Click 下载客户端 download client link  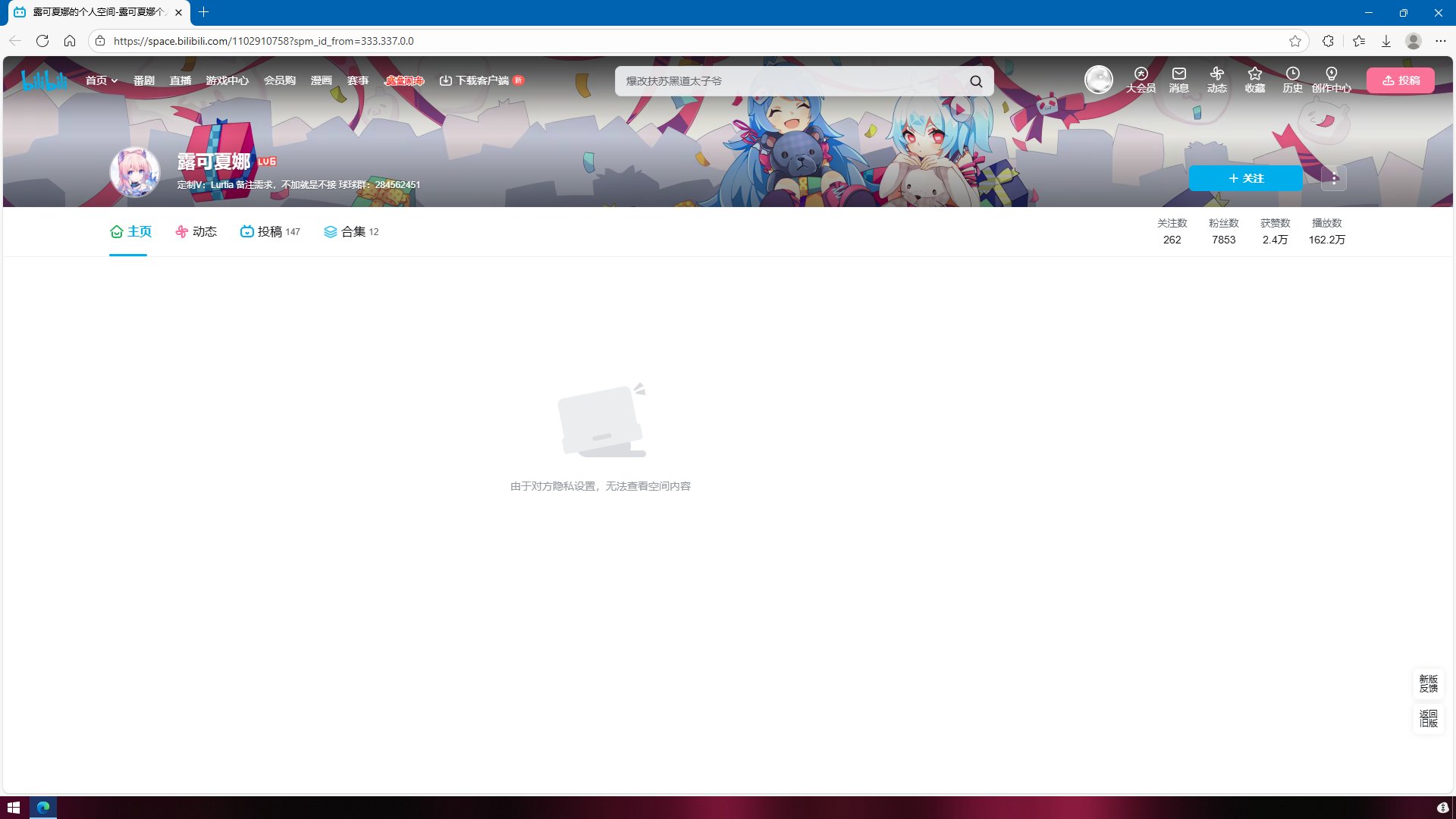coord(481,80)
